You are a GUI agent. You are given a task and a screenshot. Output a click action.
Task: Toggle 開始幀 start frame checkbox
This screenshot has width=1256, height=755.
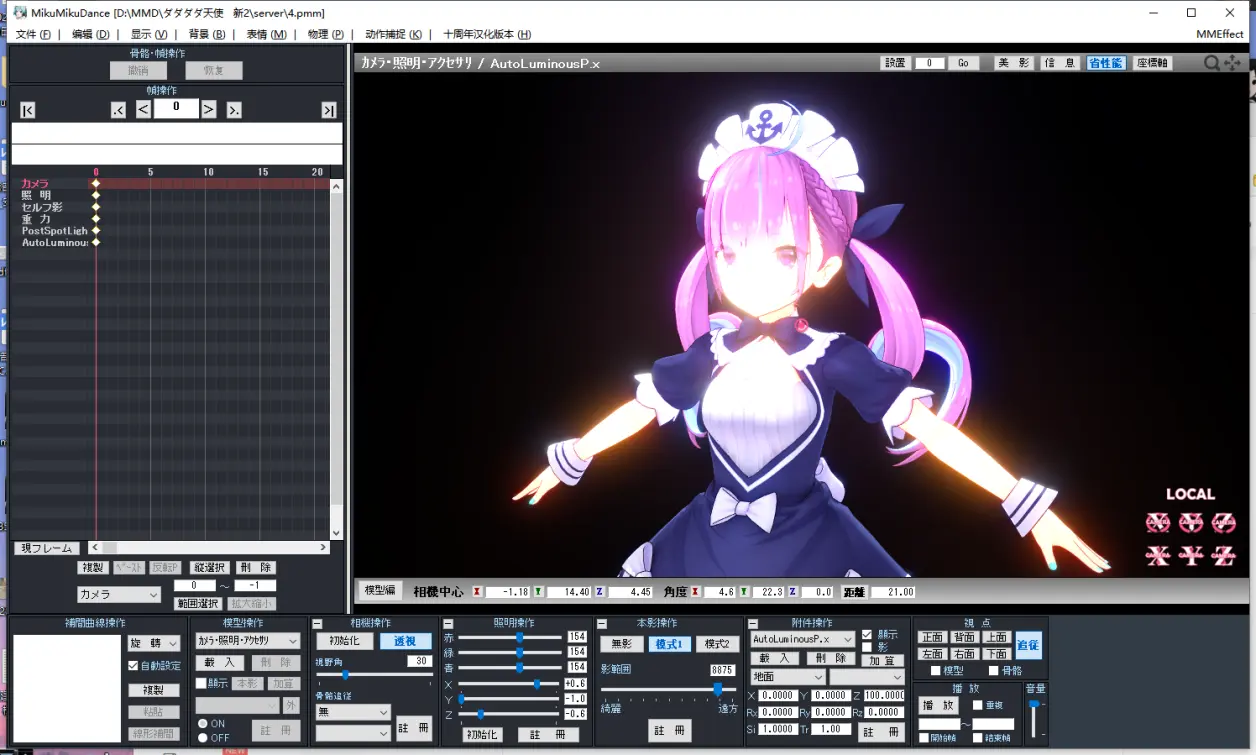click(x=924, y=738)
